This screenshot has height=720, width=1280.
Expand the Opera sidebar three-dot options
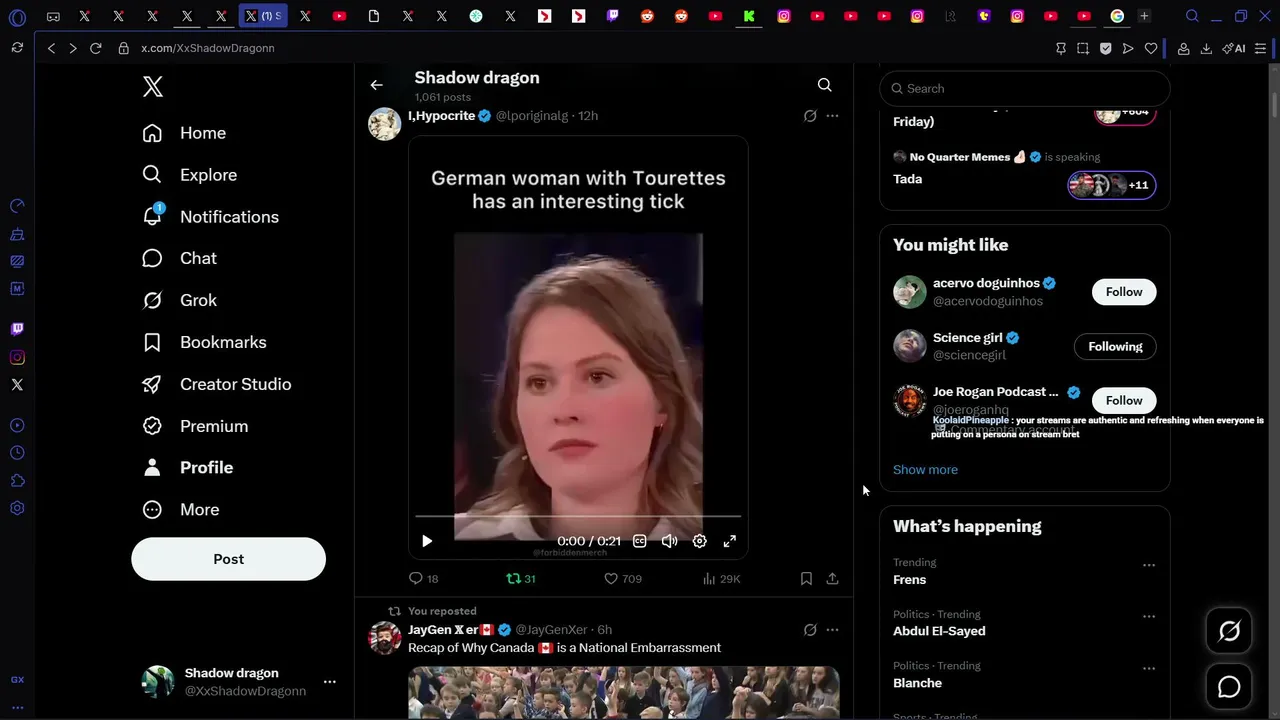point(17,708)
